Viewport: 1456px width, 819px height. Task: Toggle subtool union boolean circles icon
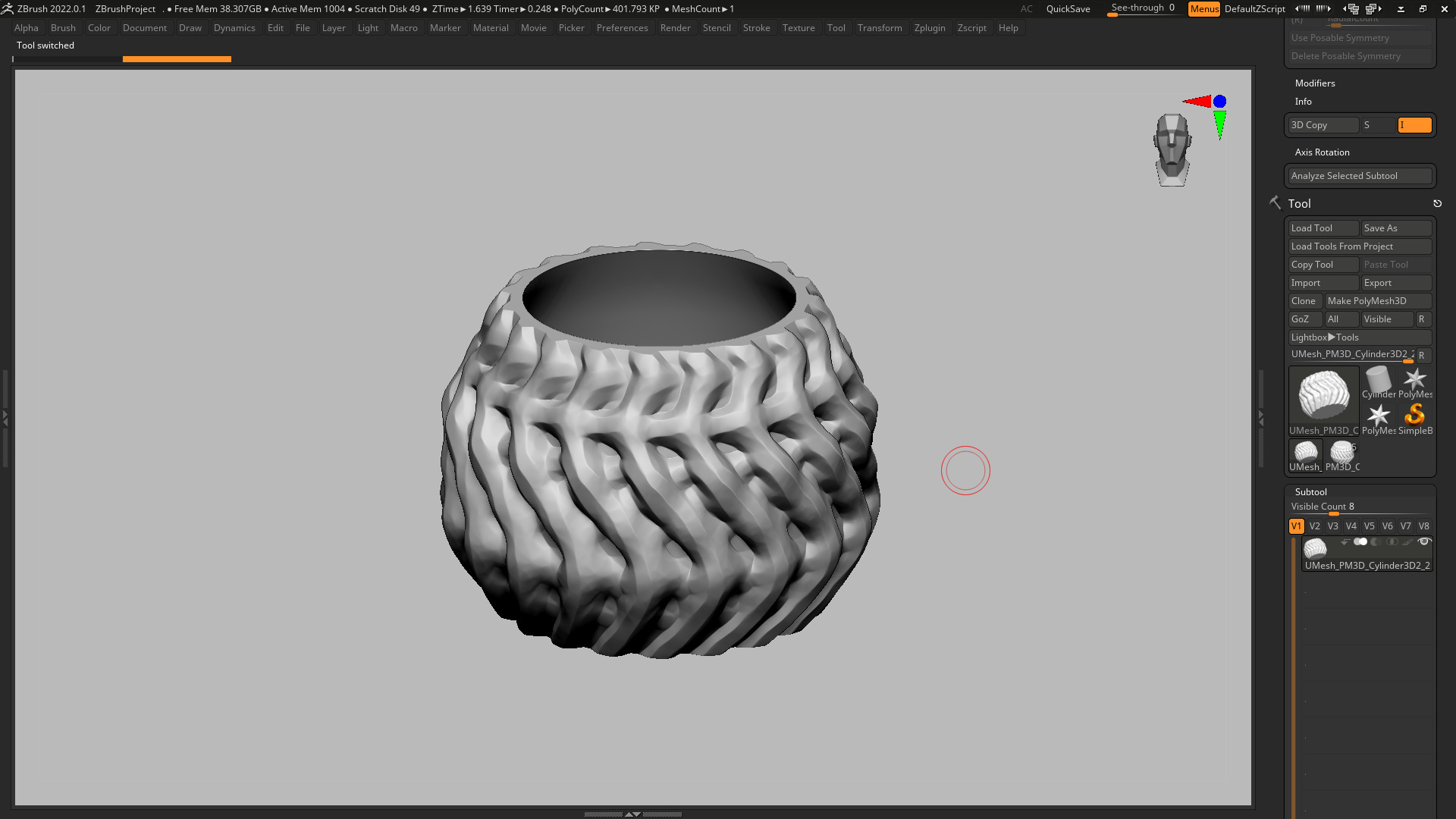[x=1360, y=541]
